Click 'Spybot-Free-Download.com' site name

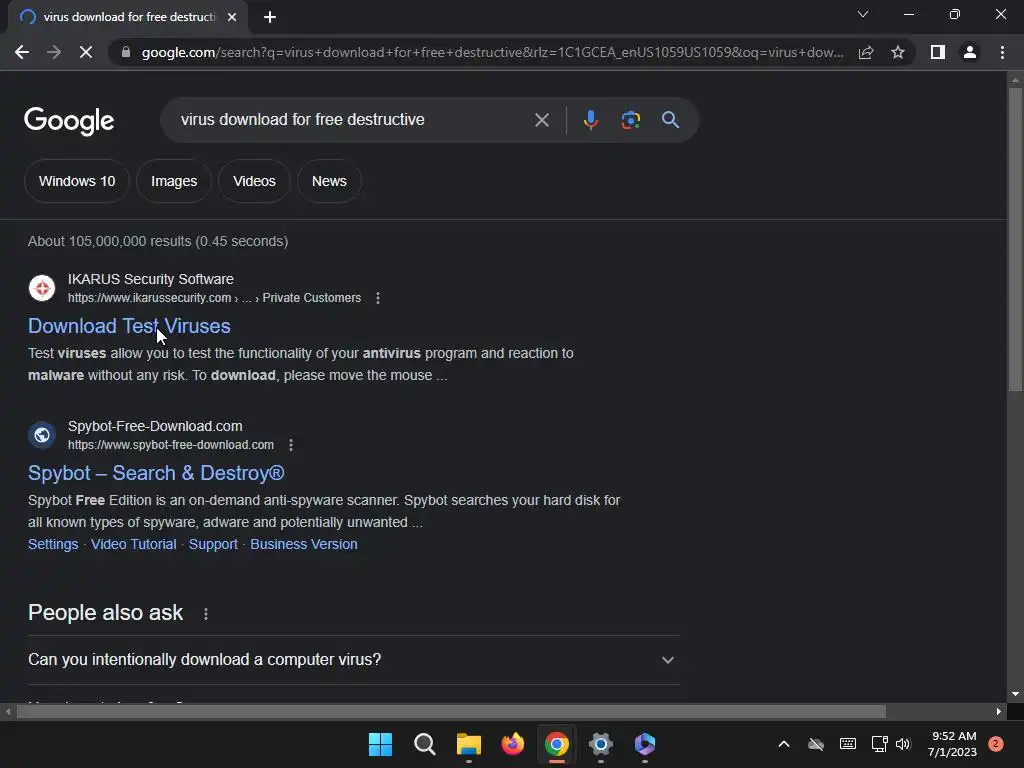(155, 426)
